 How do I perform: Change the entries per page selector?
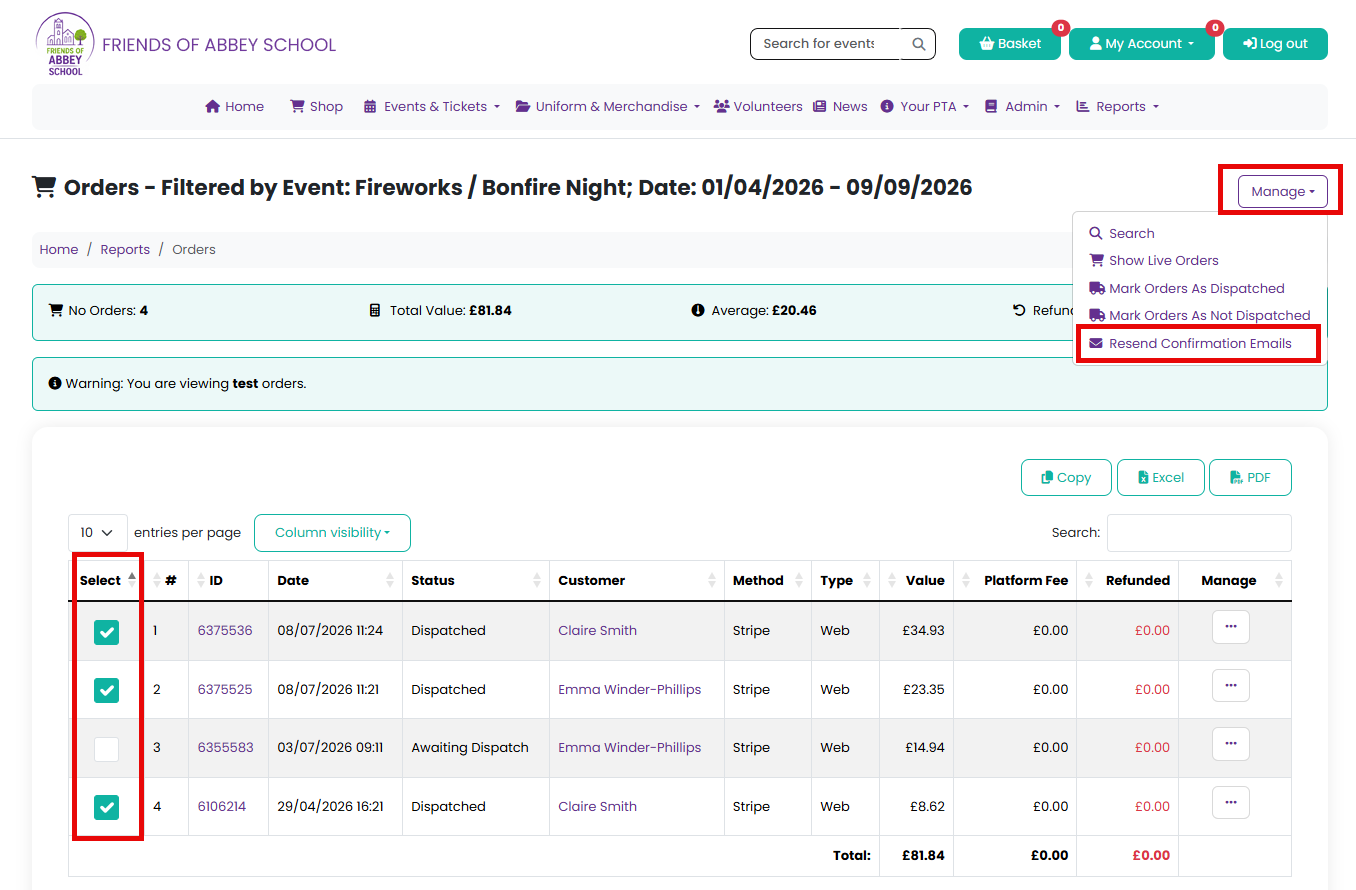(x=98, y=533)
